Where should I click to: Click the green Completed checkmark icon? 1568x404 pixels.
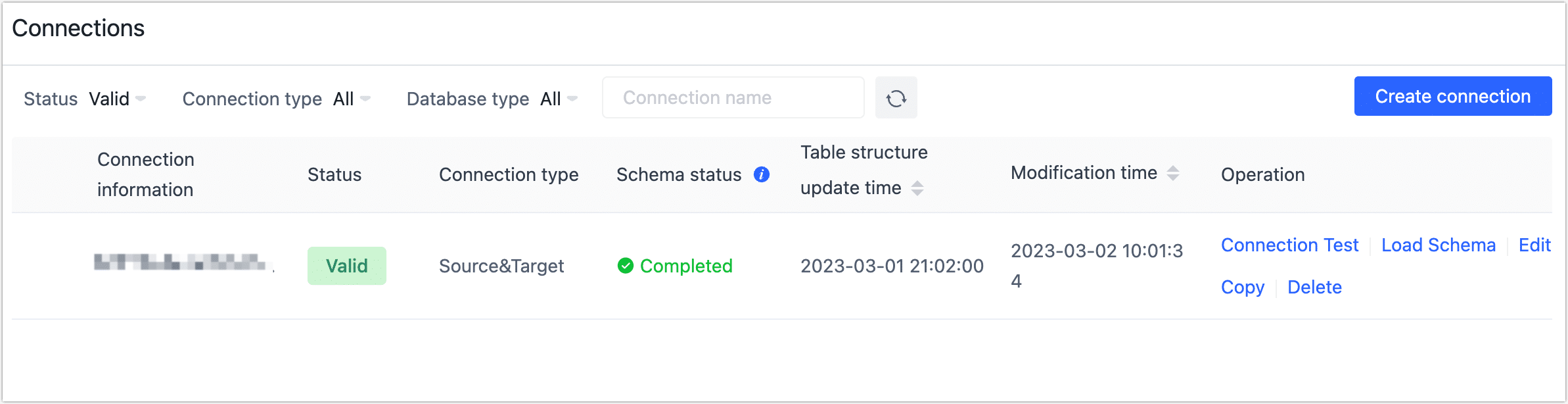coord(625,266)
